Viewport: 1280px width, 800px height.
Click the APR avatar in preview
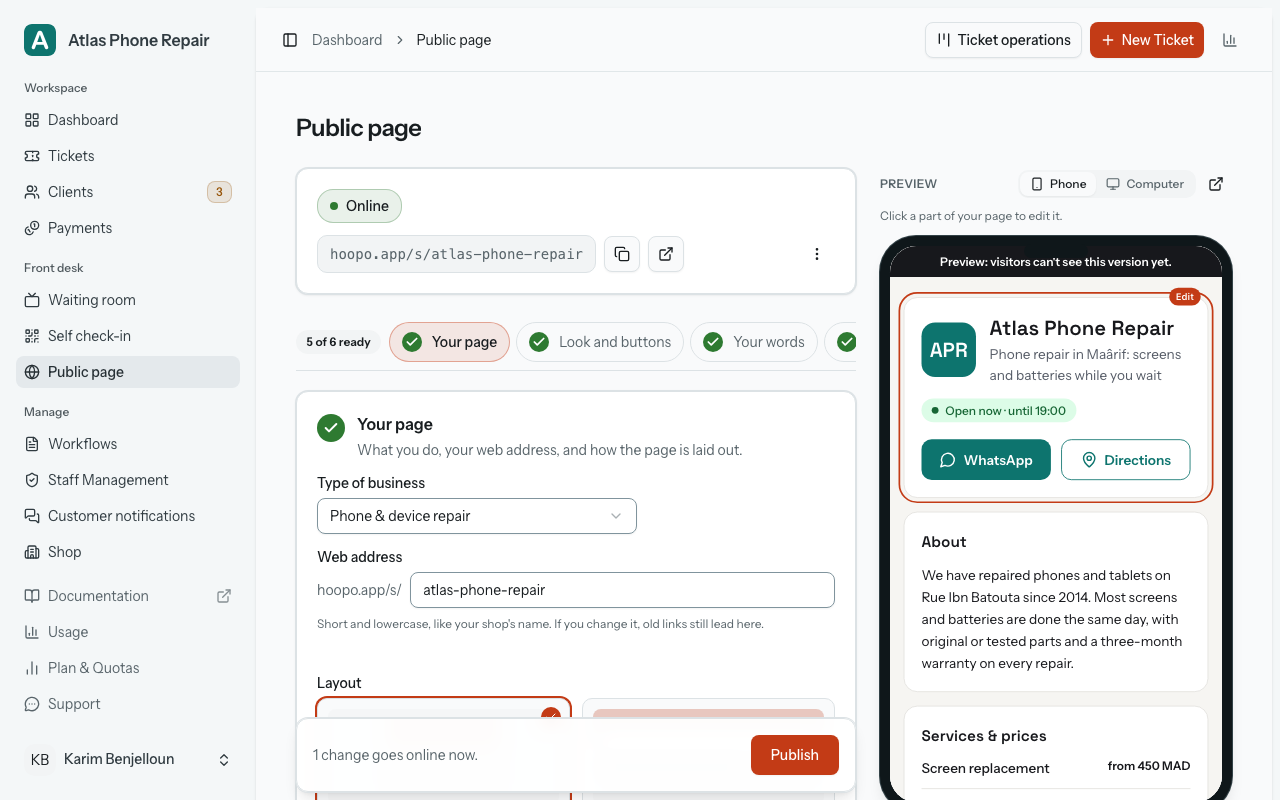click(x=948, y=350)
